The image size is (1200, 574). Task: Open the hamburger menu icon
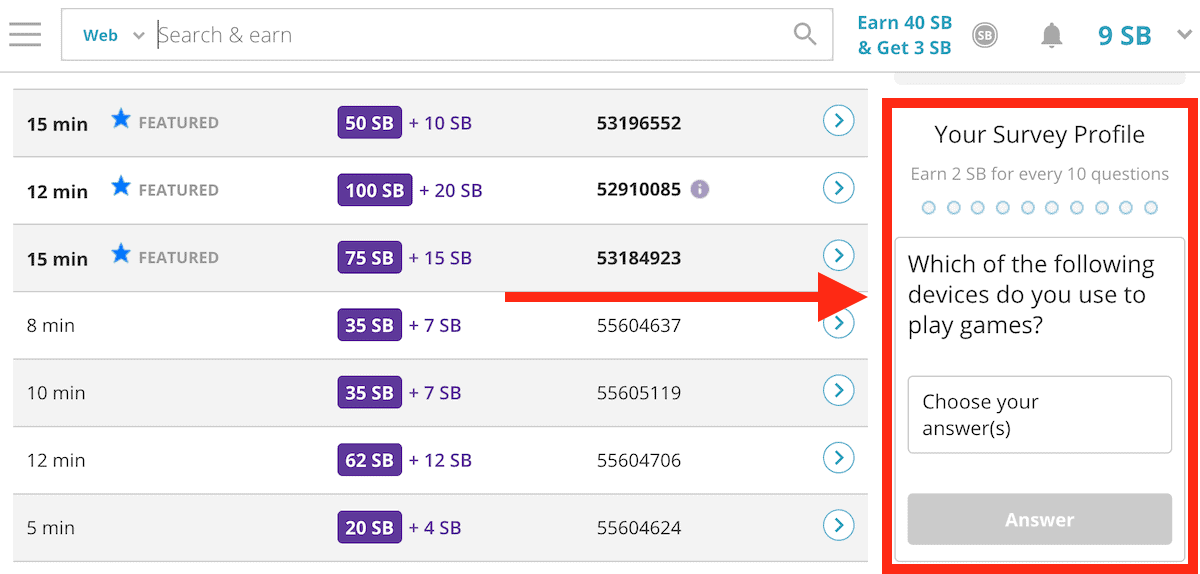[x=25, y=34]
